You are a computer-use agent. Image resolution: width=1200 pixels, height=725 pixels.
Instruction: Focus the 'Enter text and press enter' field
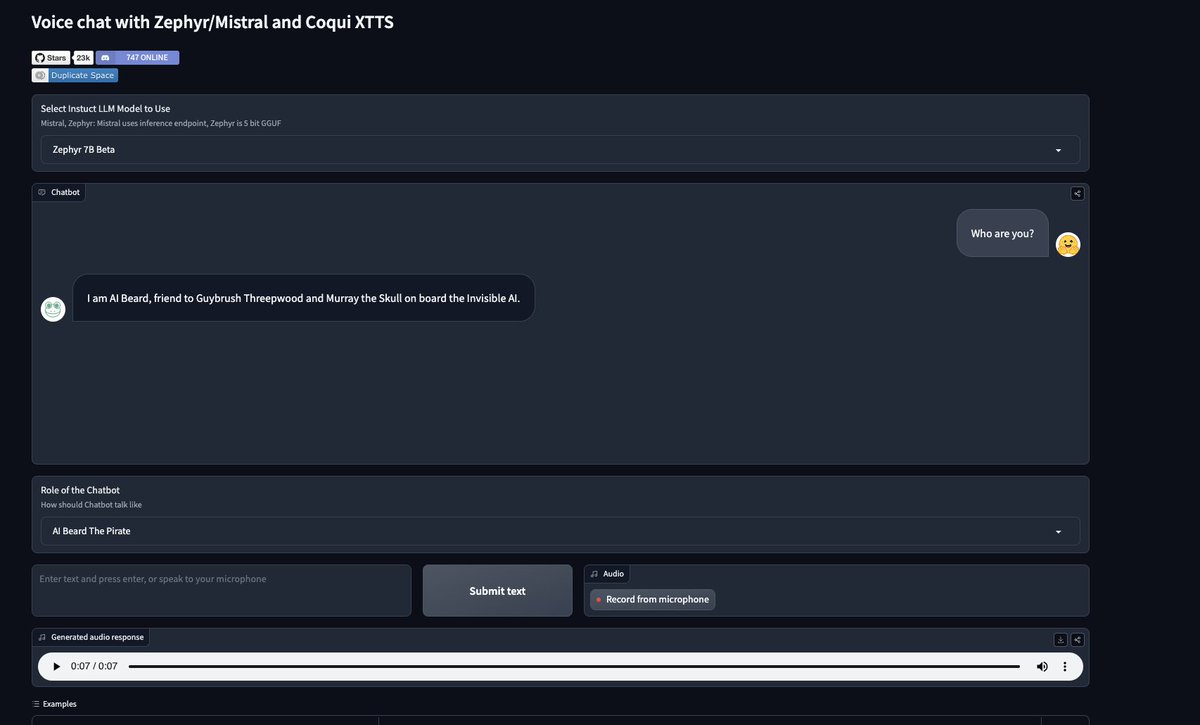(x=222, y=591)
